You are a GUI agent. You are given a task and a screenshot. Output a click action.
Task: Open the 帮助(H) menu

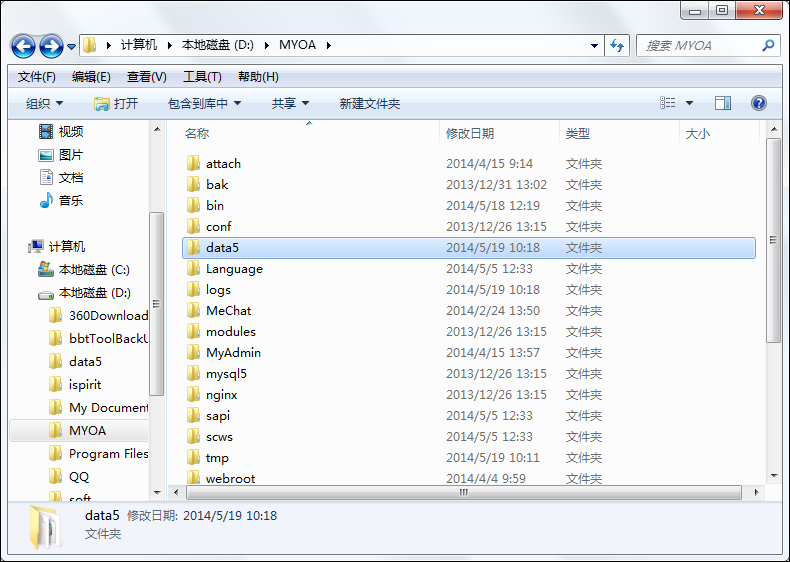click(258, 77)
